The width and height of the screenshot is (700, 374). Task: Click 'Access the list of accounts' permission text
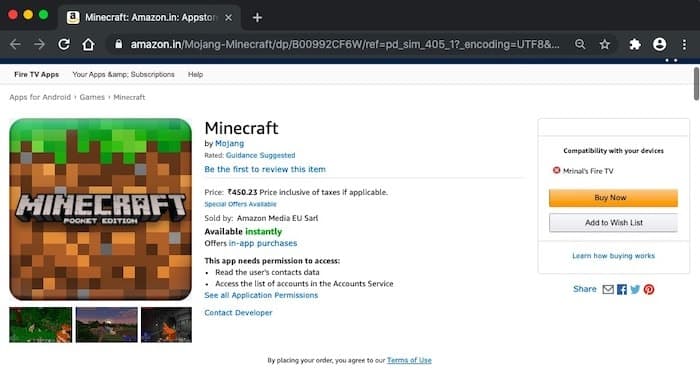(x=304, y=284)
